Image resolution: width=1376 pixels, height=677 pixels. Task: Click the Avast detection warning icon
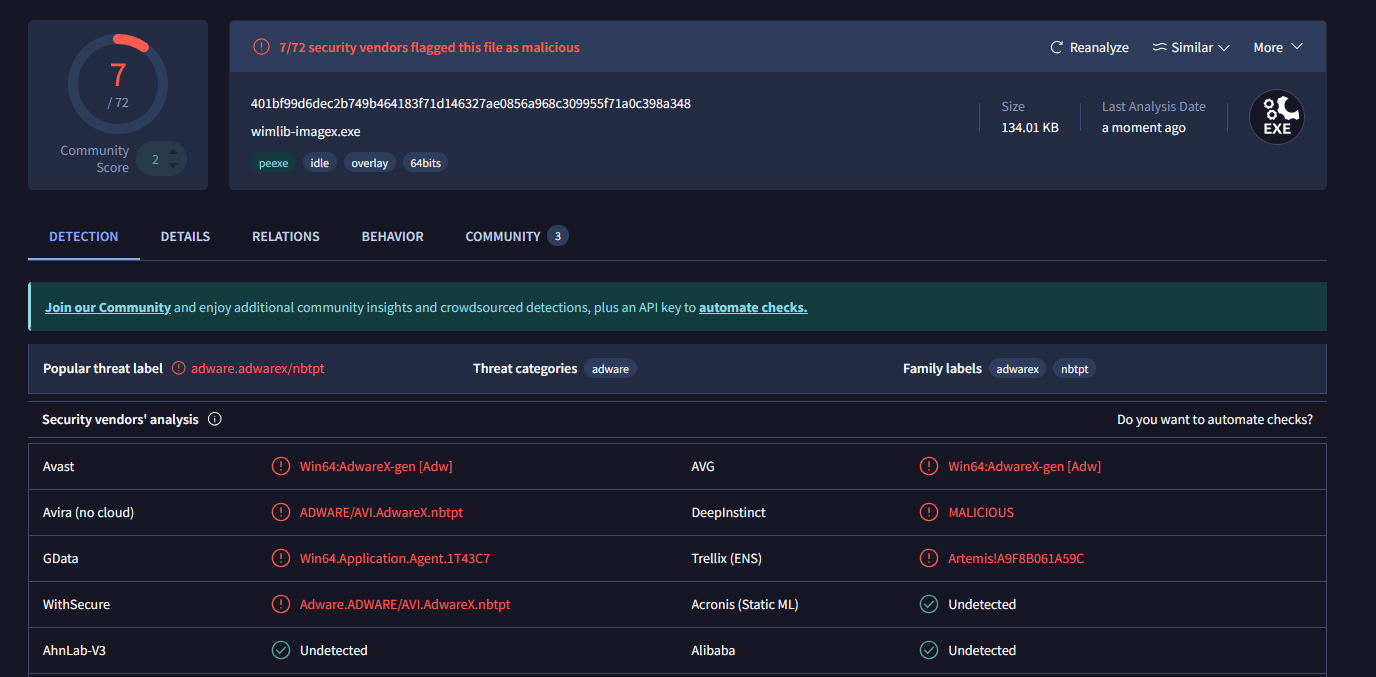pos(281,466)
